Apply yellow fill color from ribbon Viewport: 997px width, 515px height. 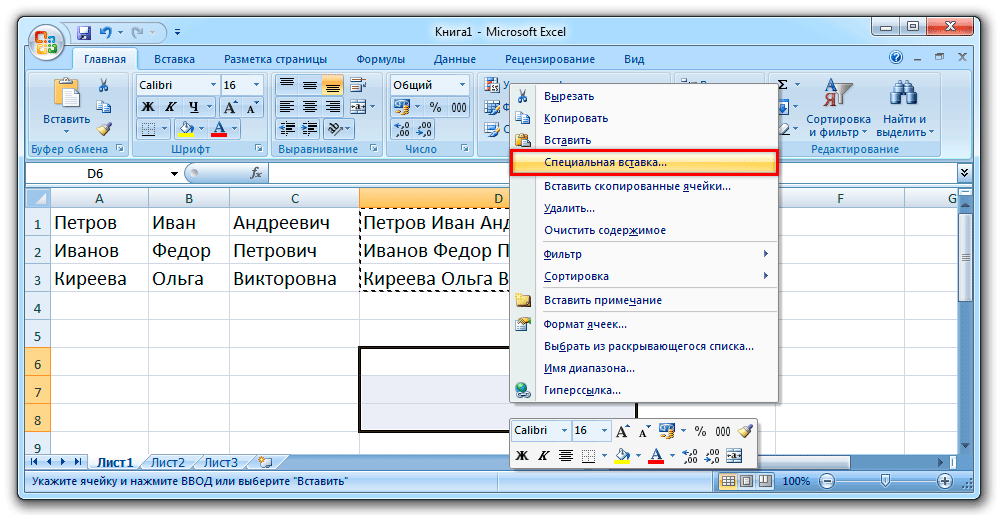click(186, 130)
